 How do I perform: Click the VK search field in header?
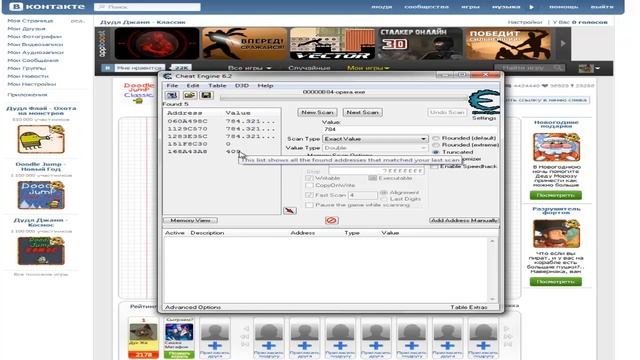click(x=147, y=7)
